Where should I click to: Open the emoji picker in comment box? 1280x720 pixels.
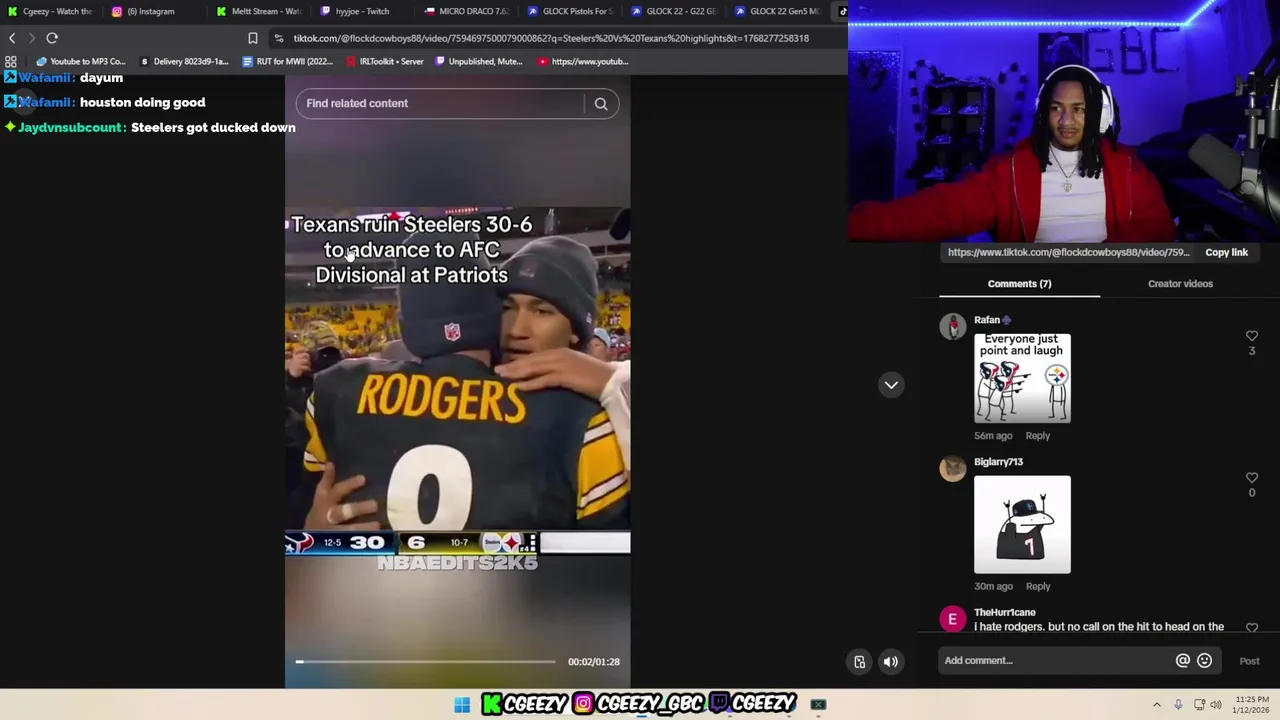pos(1204,660)
